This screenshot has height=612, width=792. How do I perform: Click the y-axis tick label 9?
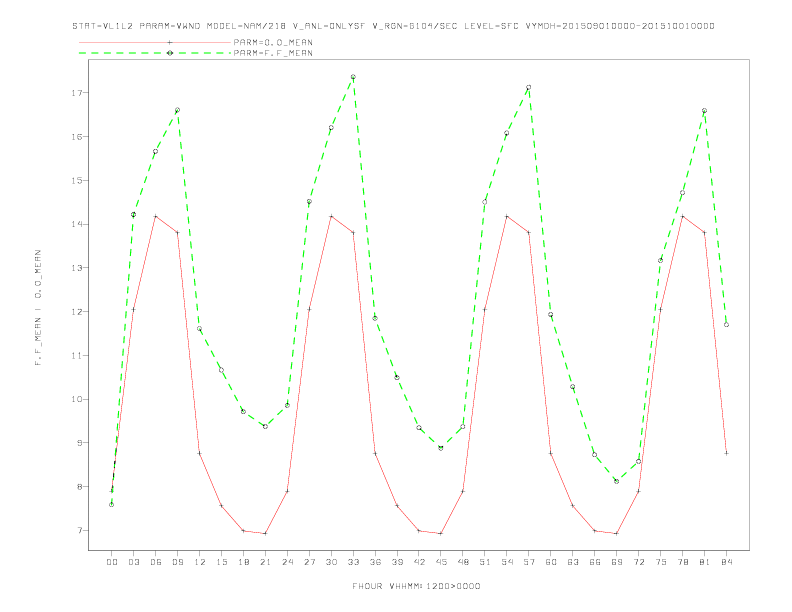click(x=80, y=443)
